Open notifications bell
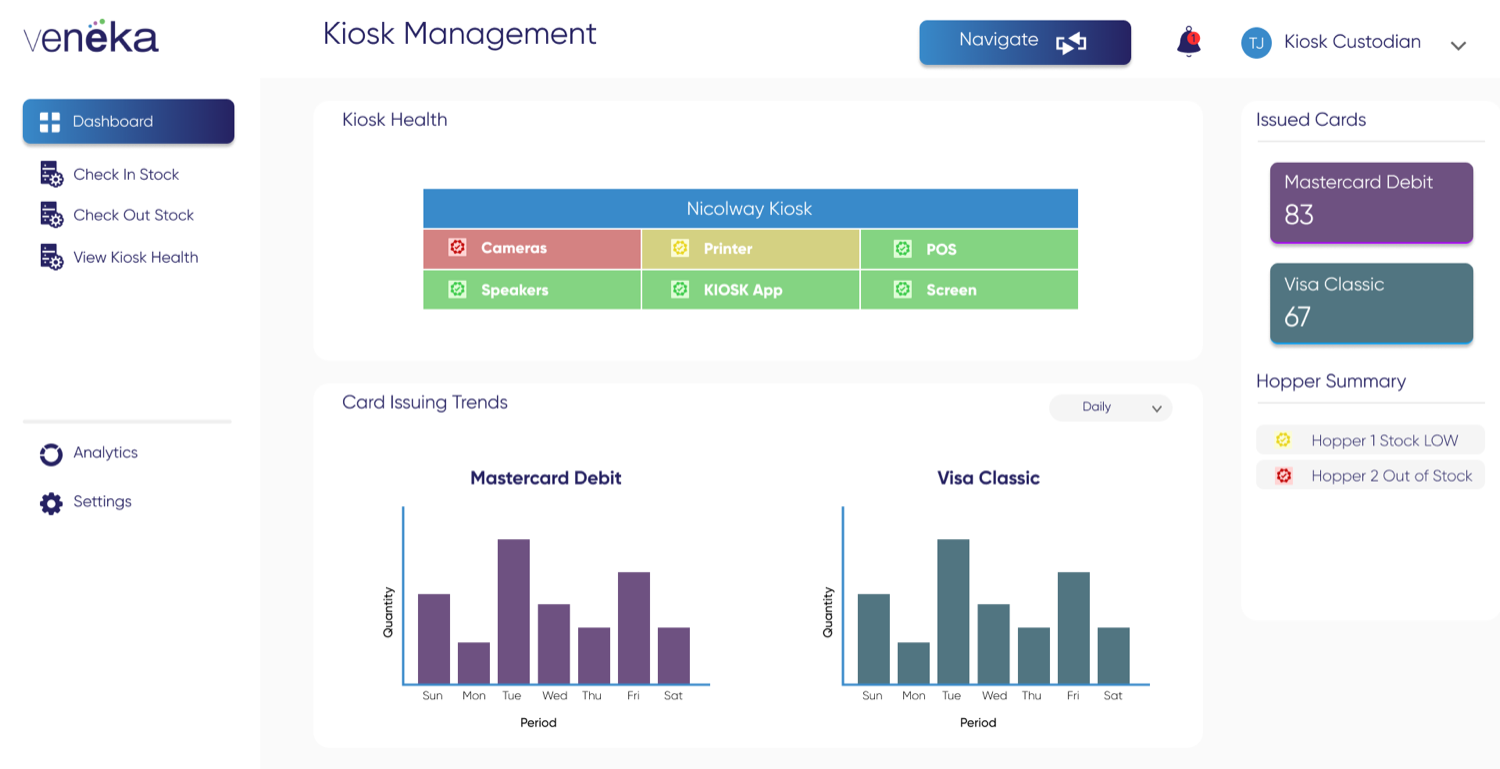Viewport: 1500px width, 769px height. [x=1188, y=42]
